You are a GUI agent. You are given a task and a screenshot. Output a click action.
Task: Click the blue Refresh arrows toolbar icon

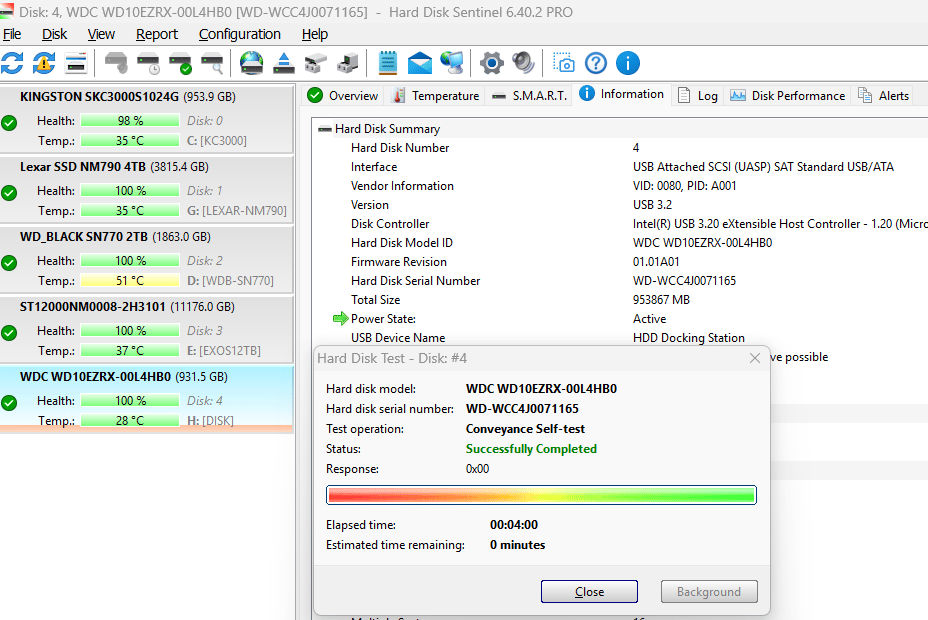(x=12, y=63)
